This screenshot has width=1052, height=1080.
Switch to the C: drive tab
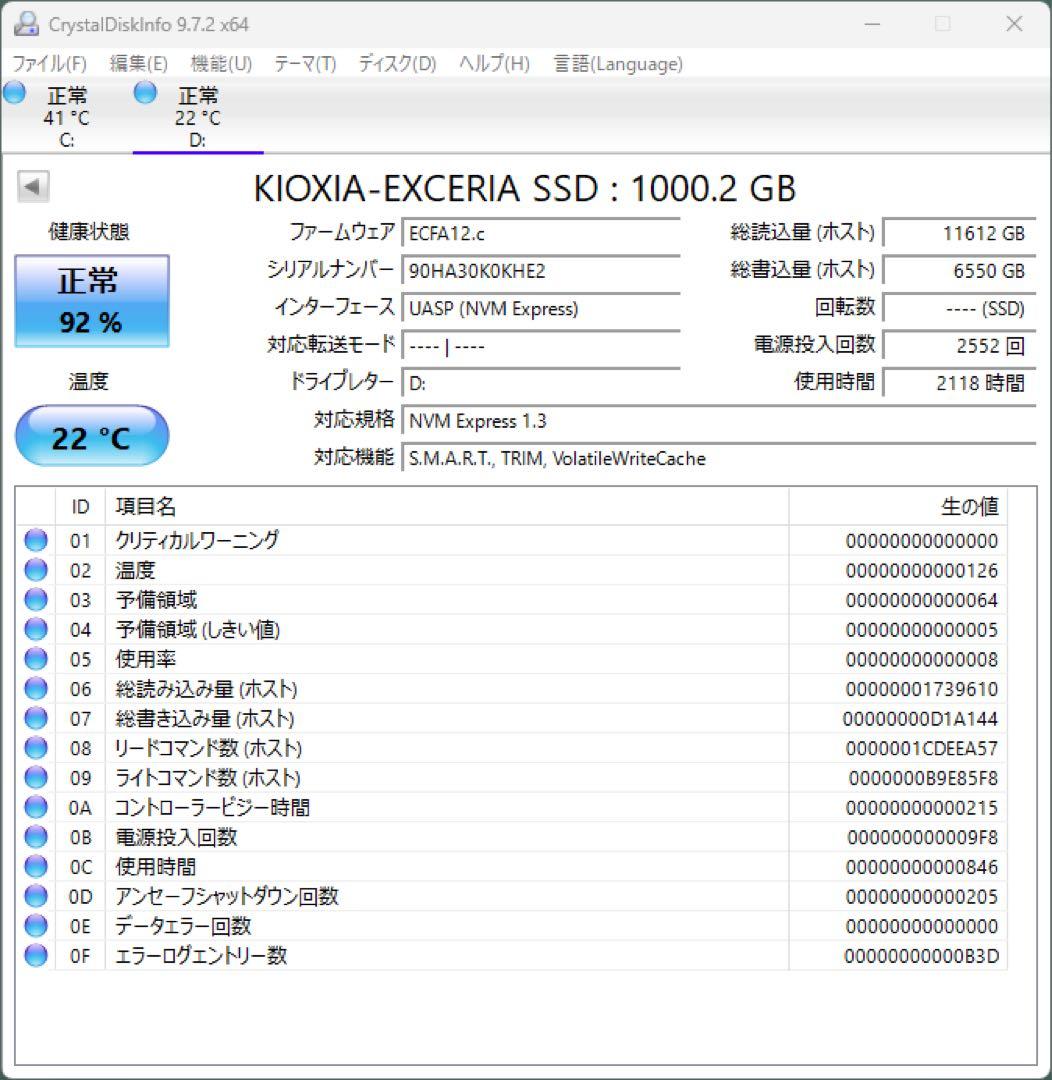tap(66, 115)
